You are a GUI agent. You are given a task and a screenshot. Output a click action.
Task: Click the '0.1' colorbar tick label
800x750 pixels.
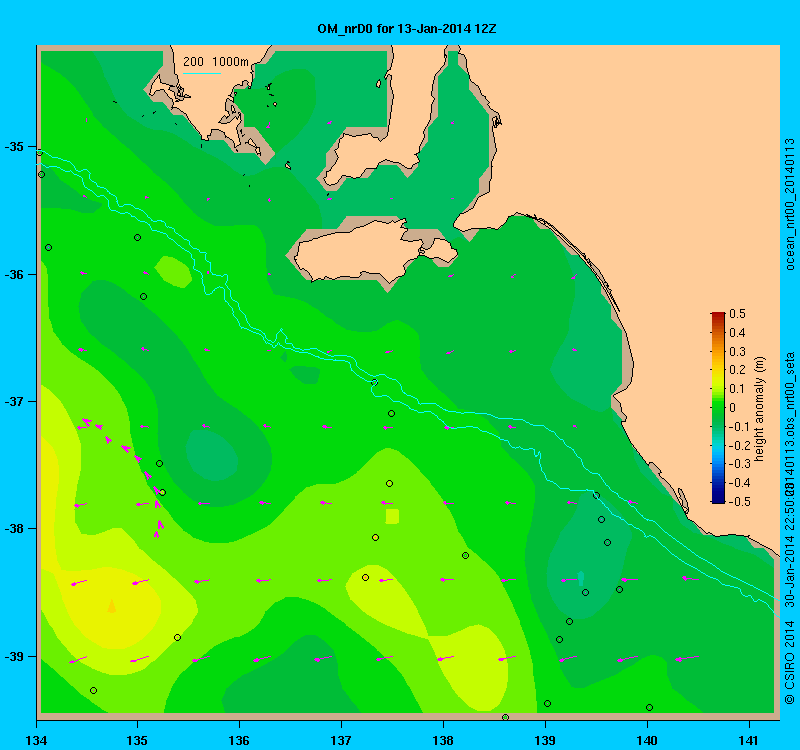(737, 389)
